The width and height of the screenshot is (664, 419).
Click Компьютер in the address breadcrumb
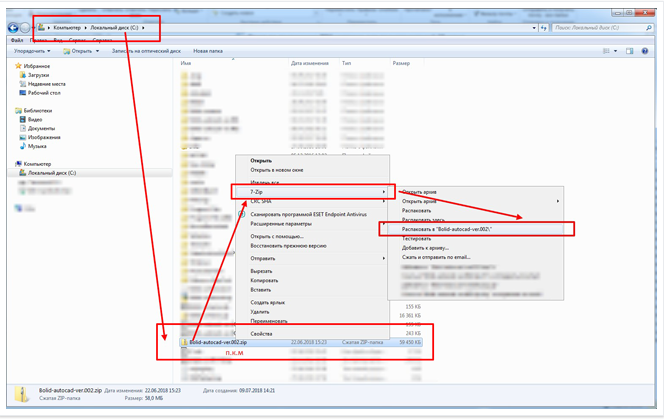67,28
